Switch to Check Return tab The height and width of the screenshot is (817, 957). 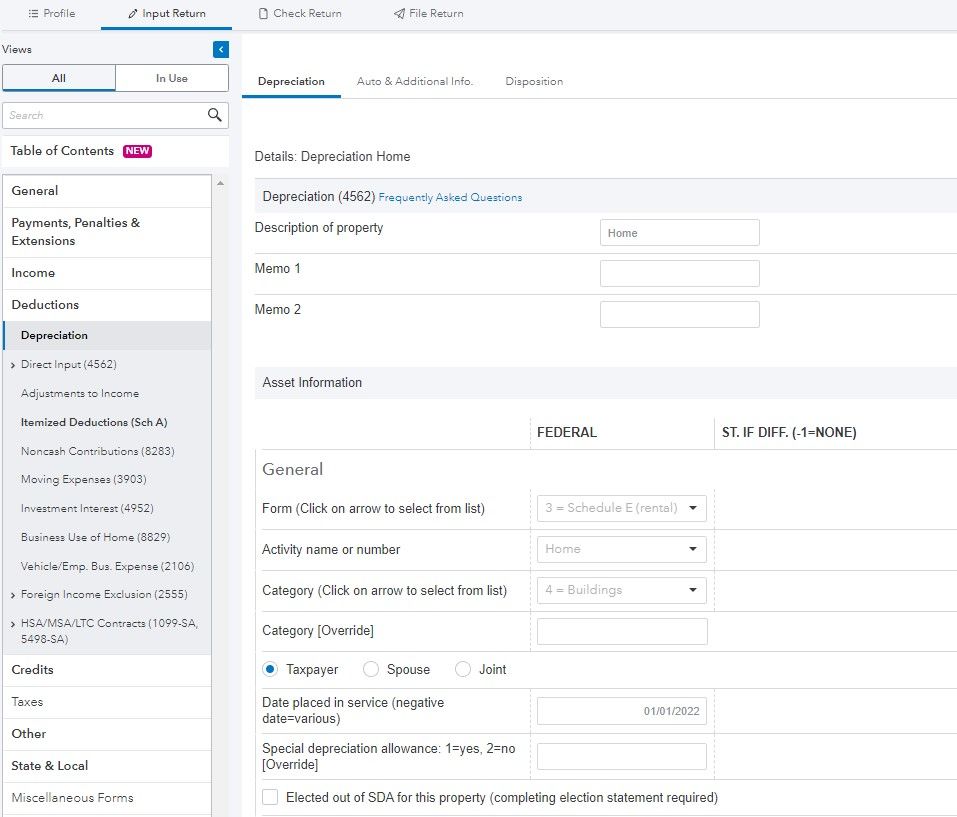(299, 14)
